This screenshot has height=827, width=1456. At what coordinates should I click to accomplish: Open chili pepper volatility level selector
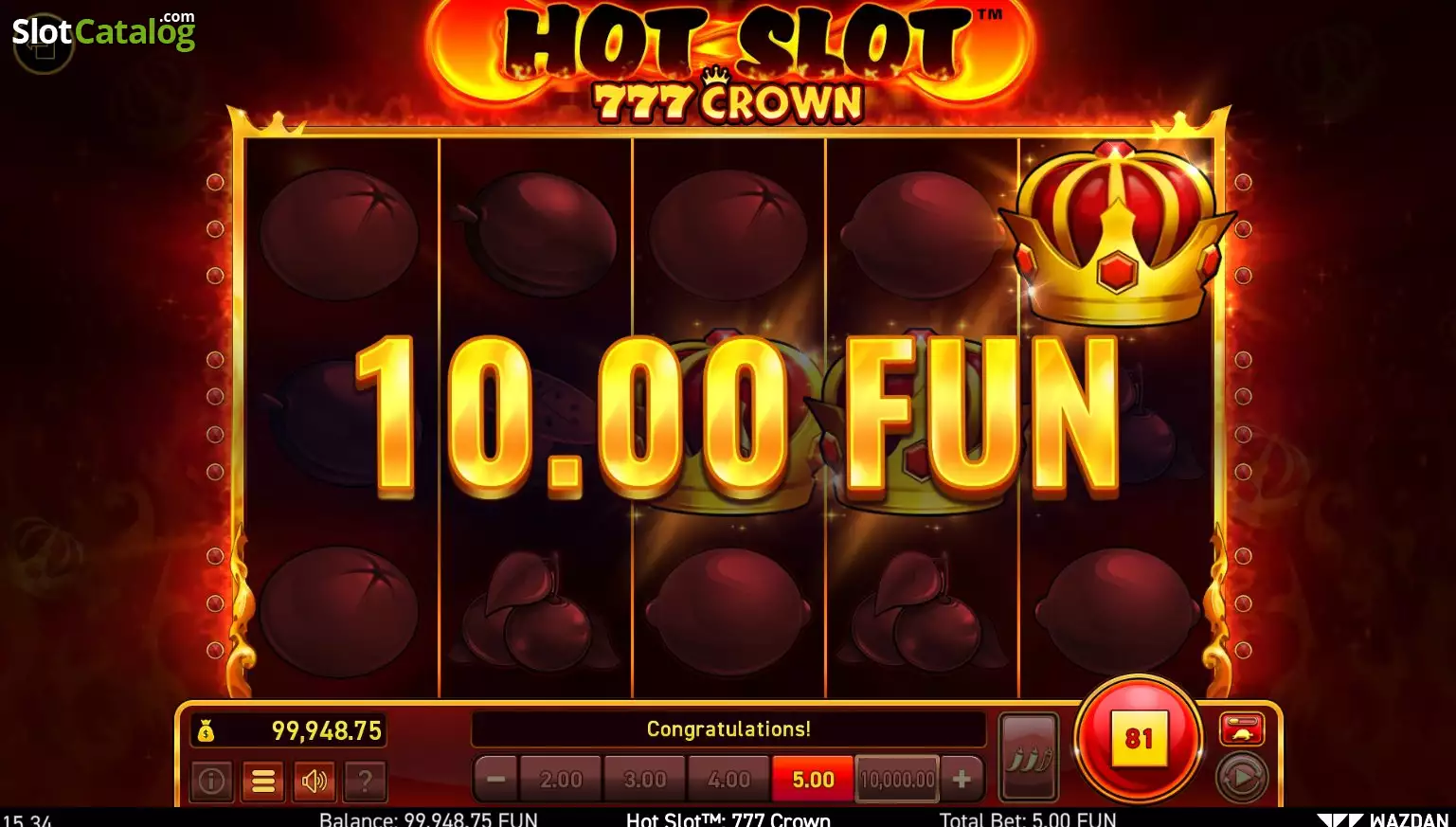[1029, 757]
